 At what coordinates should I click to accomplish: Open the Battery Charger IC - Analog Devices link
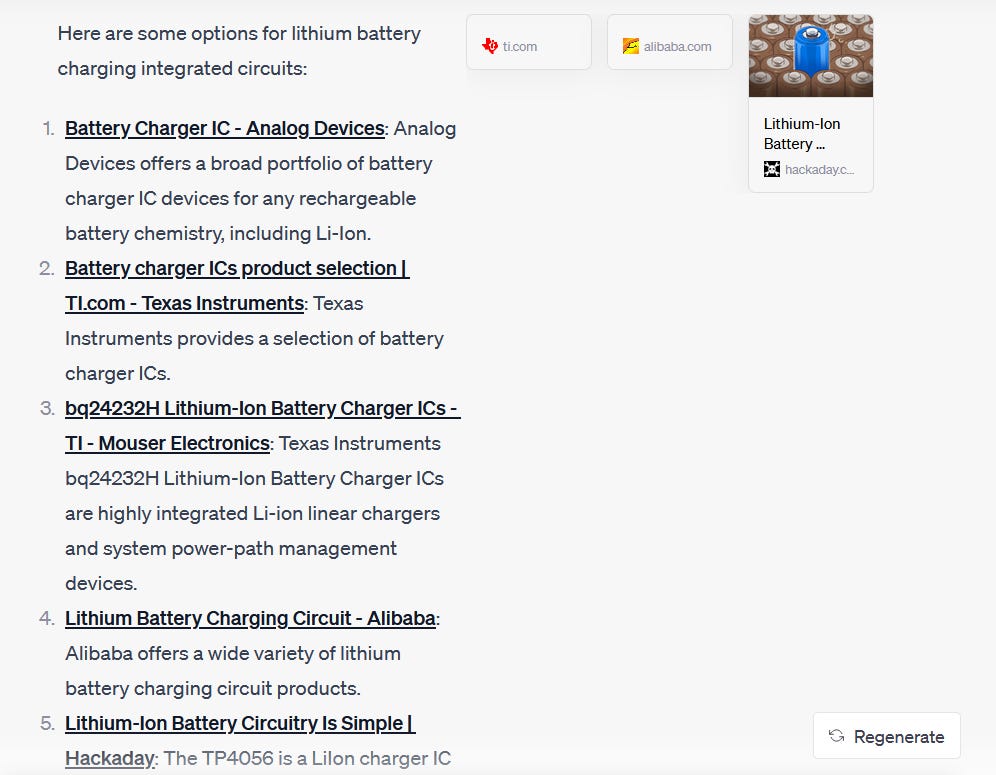point(225,128)
